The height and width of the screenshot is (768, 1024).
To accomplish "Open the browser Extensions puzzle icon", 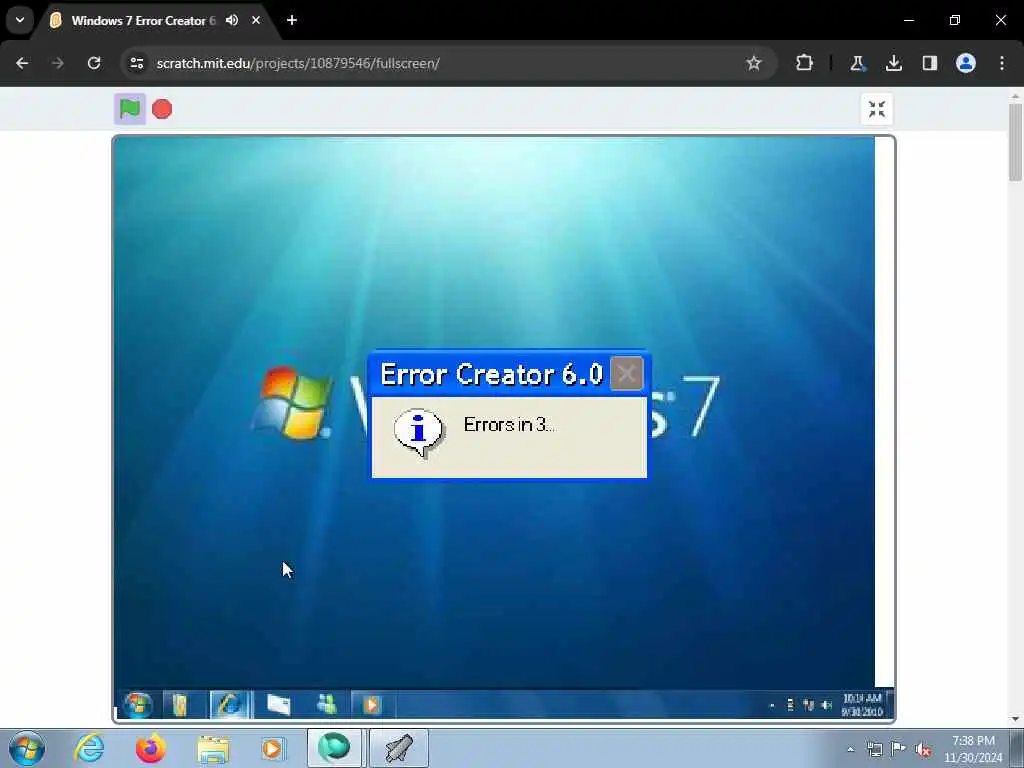I will [805, 63].
